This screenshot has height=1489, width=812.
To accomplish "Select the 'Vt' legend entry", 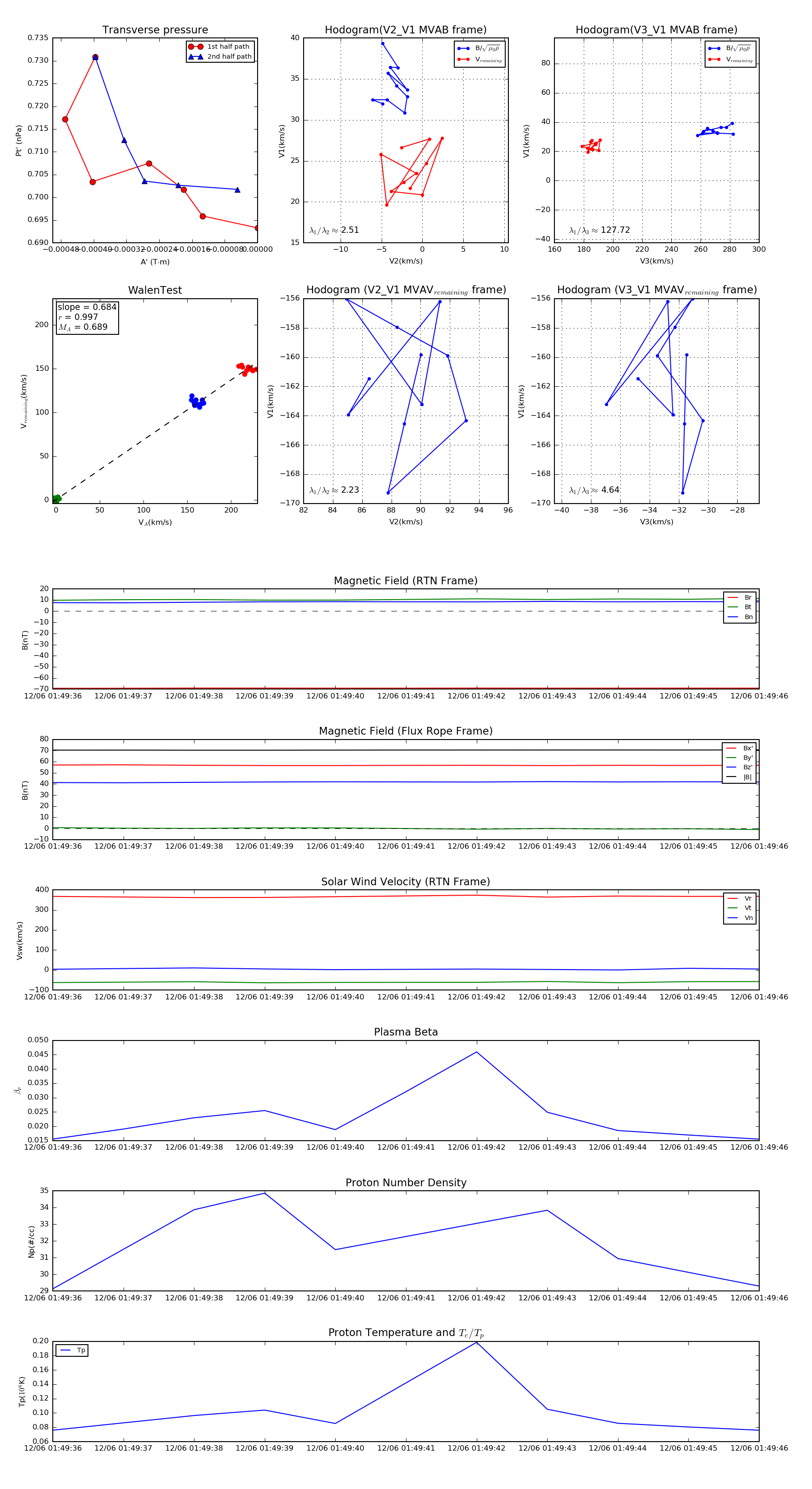I will [x=740, y=908].
